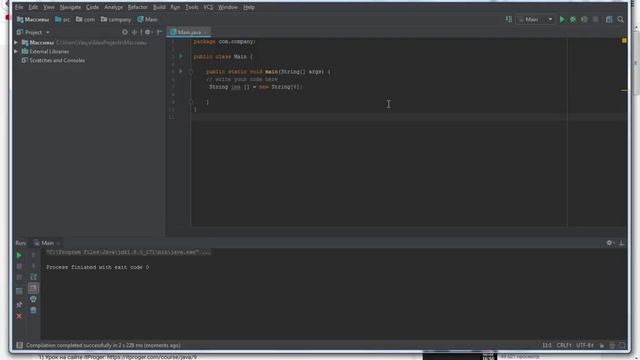Screen dimensions: 640x360
Task: Click the com breadcrumb folder
Action: coord(85,19)
